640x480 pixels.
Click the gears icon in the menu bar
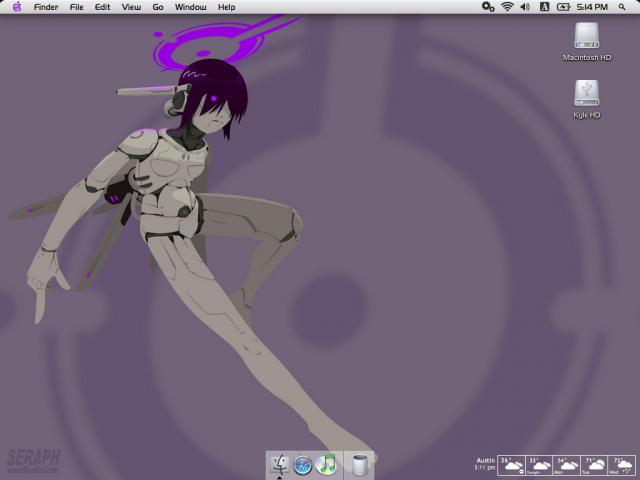[488, 7]
